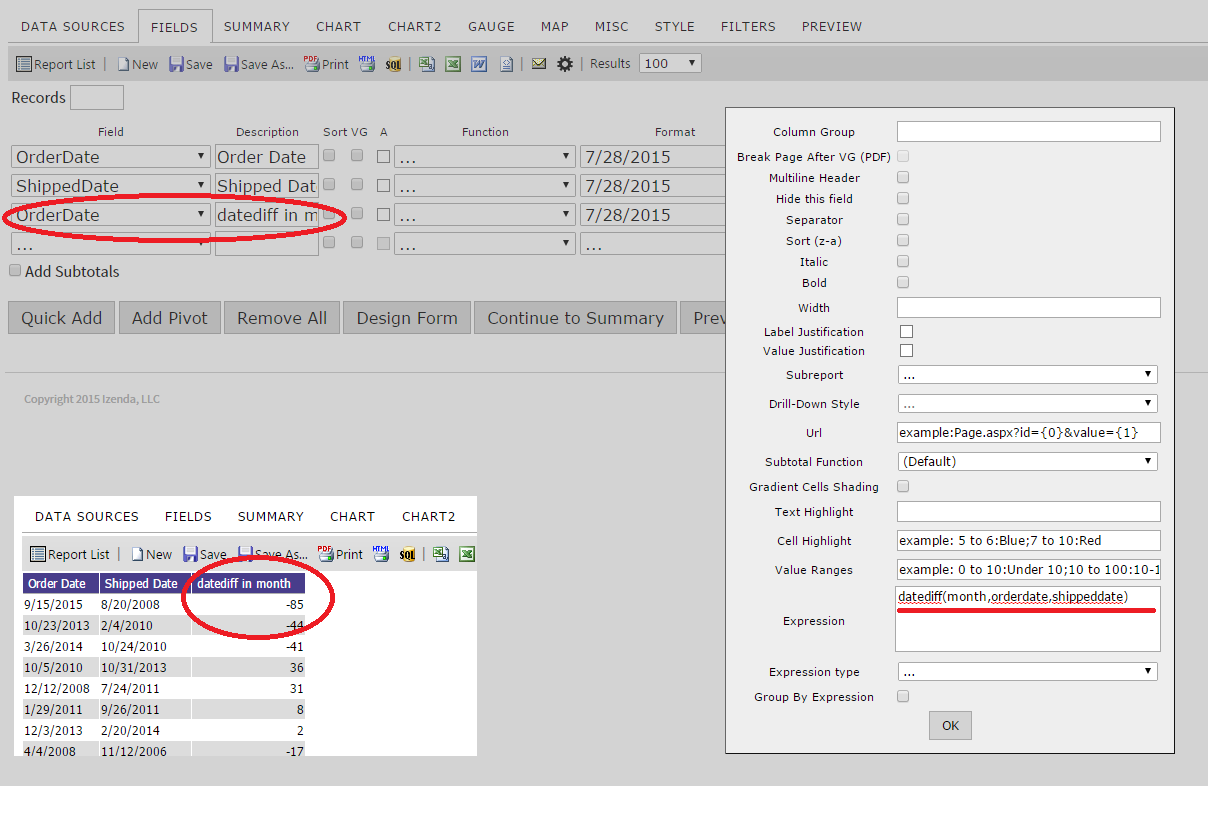Click Save As in the designer toolbar
1208x838 pixels.
pos(258,64)
